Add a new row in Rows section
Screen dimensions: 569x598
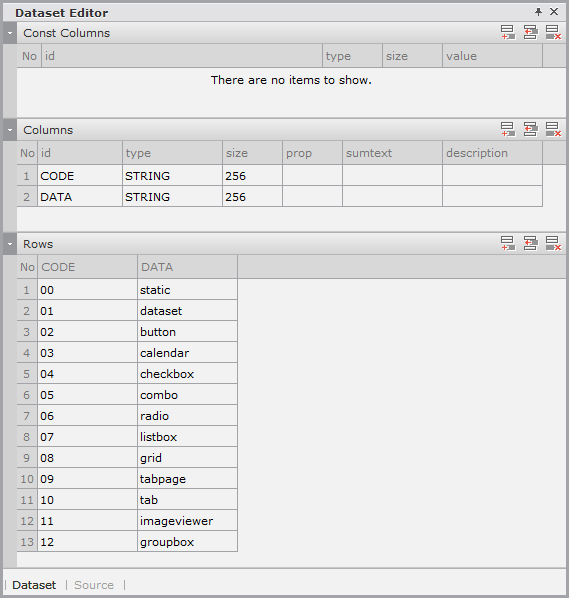pyautogui.click(x=508, y=243)
